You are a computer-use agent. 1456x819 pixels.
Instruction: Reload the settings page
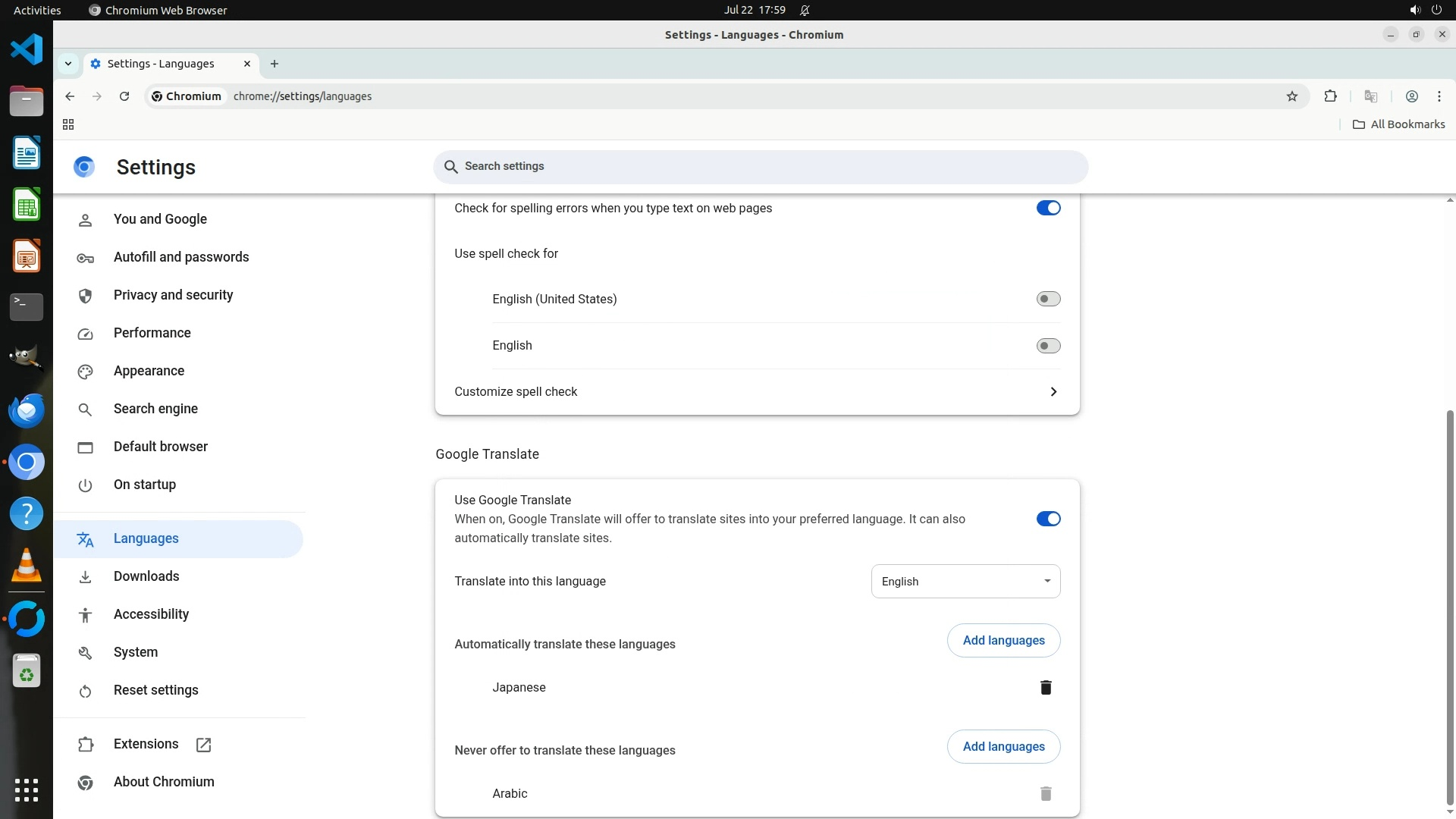[124, 96]
